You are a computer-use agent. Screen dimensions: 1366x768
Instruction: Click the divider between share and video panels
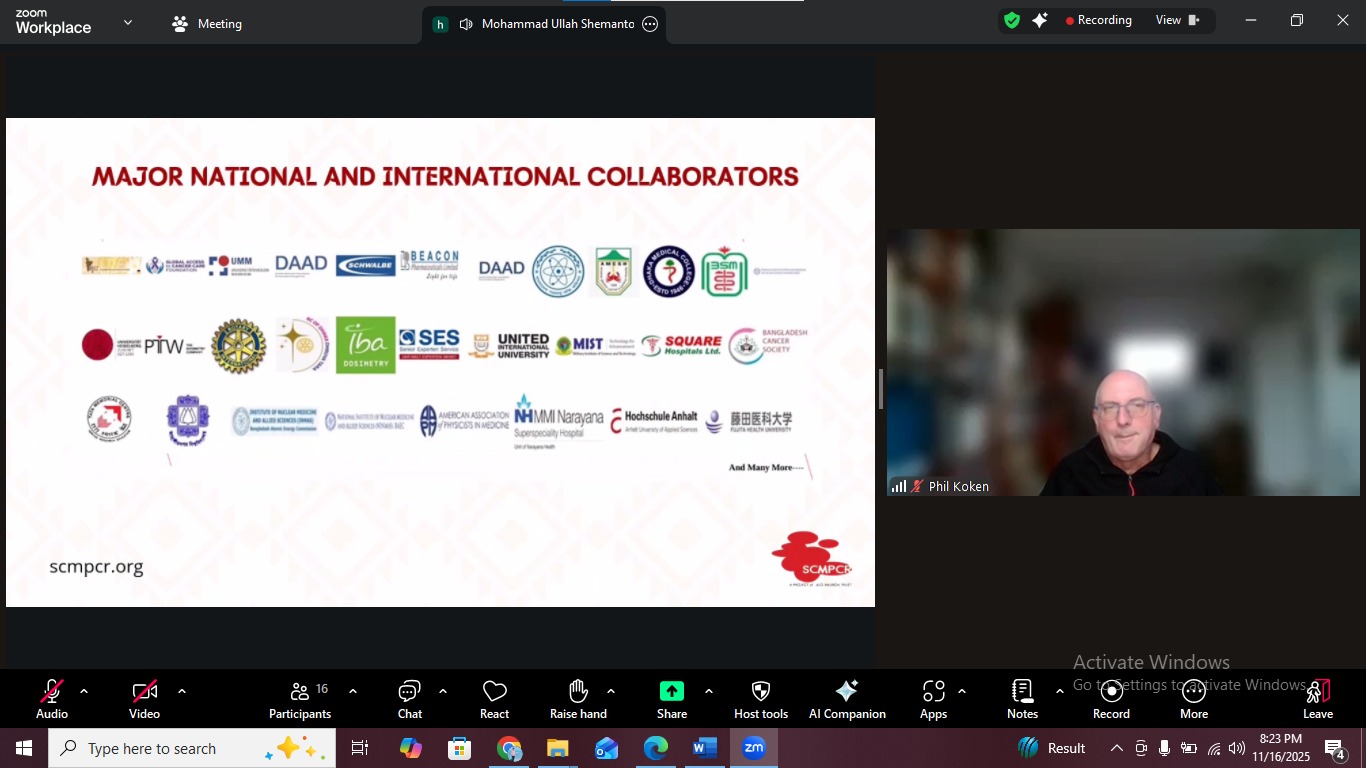click(x=880, y=389)
